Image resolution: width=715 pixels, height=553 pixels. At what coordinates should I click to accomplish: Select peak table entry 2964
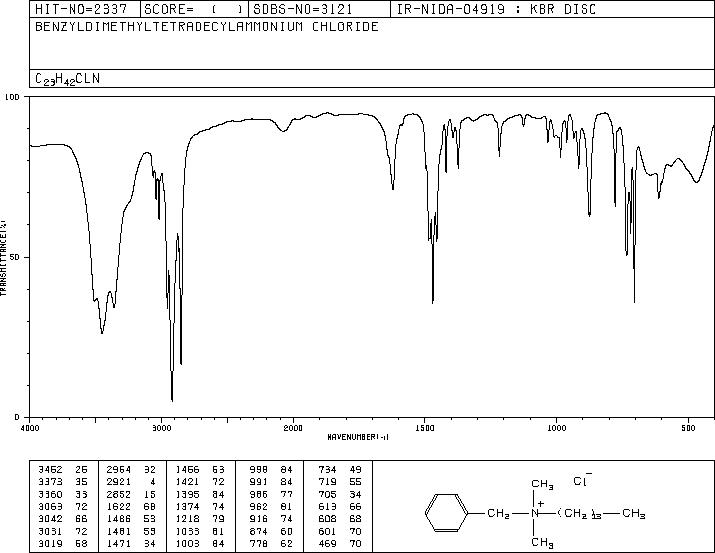point(119,470)
